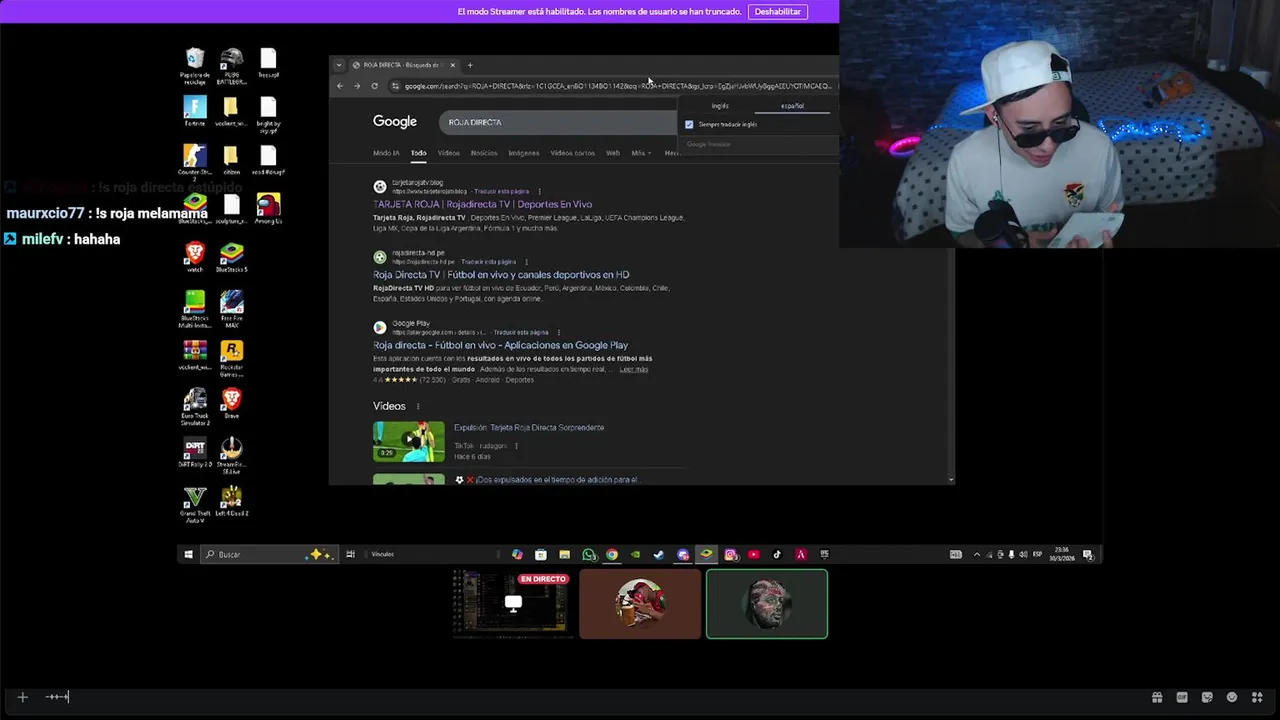Uncheck Siempre traducir inglés checkbox

point(689,124)
